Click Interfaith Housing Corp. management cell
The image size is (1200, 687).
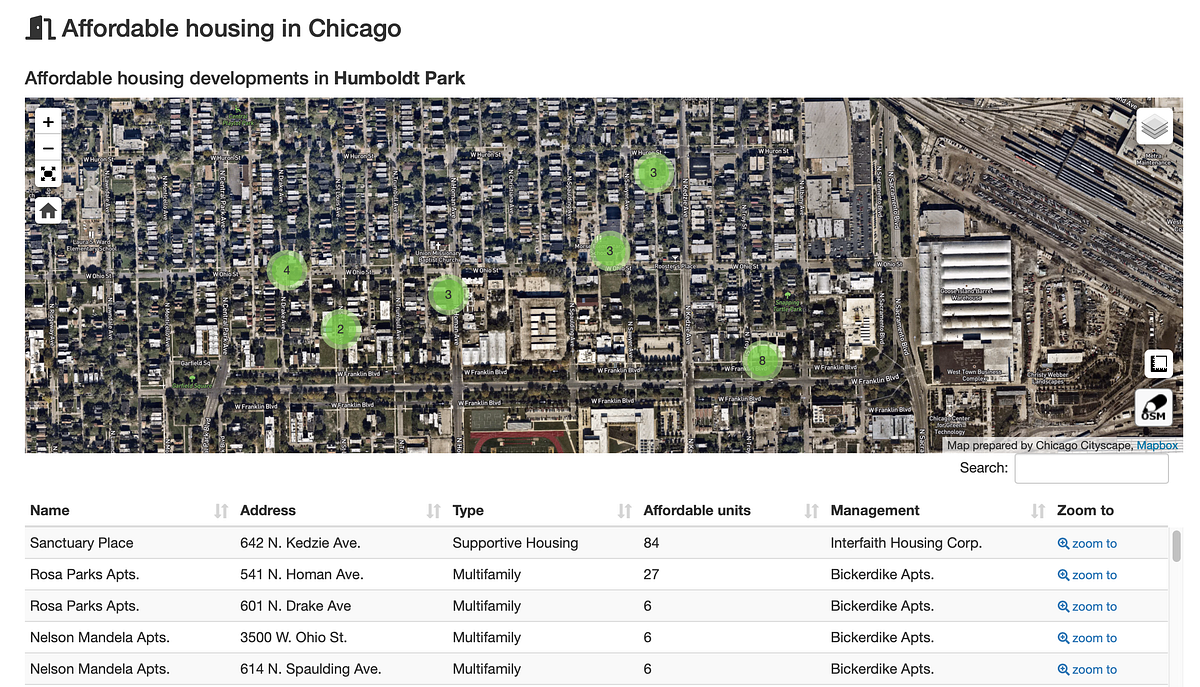pyautogui.click(x=906, y=543)
